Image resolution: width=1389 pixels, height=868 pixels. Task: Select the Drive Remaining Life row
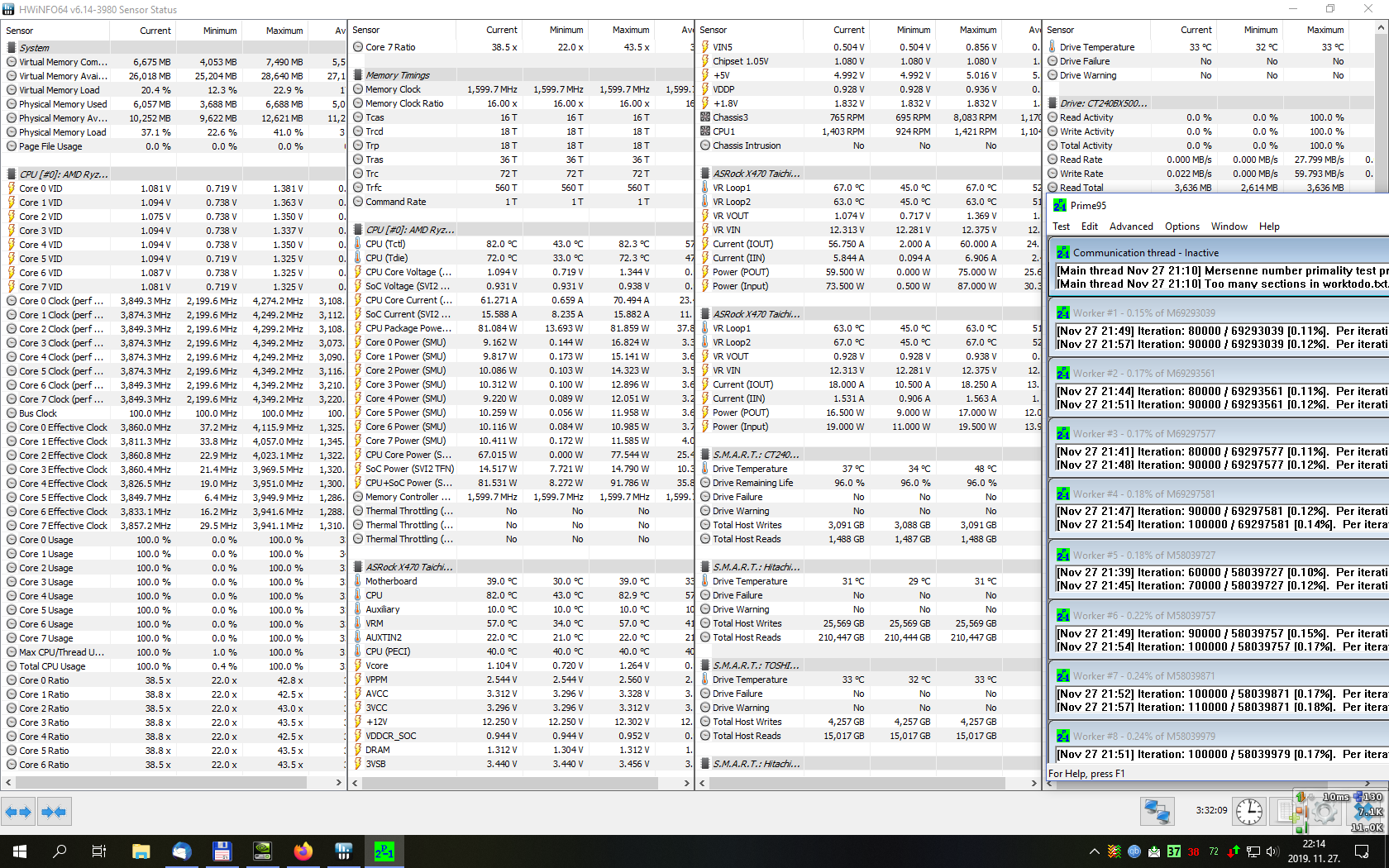pos(869,483)
